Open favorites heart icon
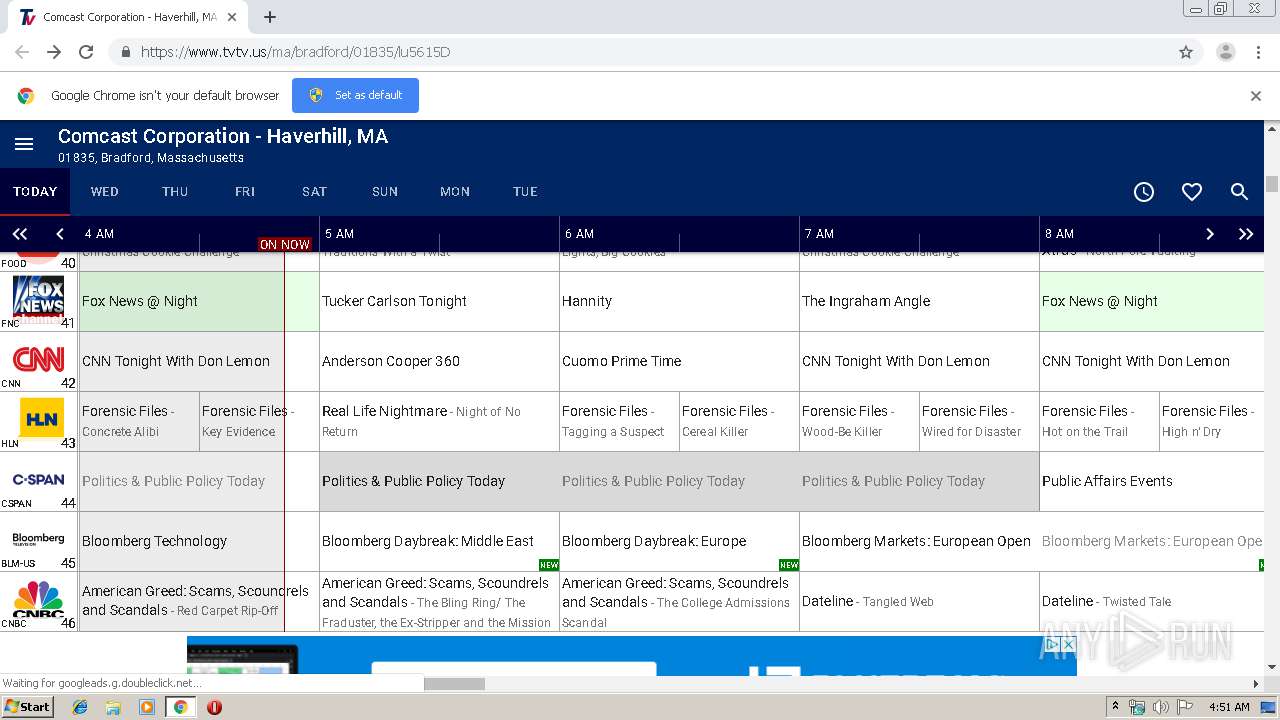The height and width of the screenshot is (720, 1280). click(1192, 192)
